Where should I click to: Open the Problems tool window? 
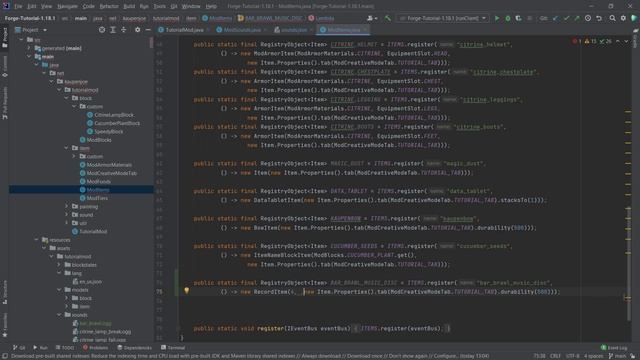click(96, 348)
